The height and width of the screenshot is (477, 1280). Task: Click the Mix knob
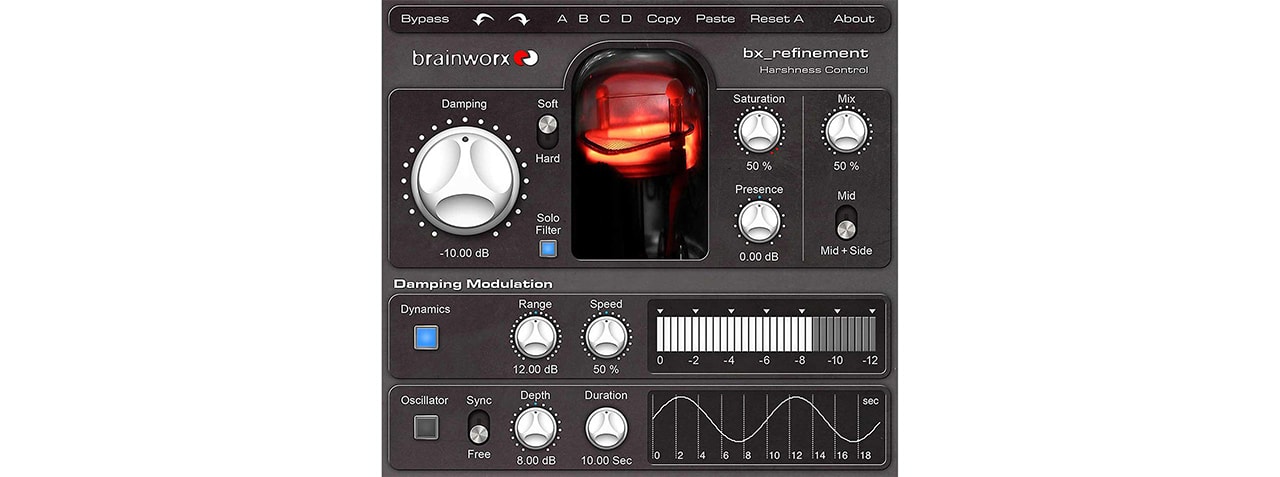click(846, 131)
